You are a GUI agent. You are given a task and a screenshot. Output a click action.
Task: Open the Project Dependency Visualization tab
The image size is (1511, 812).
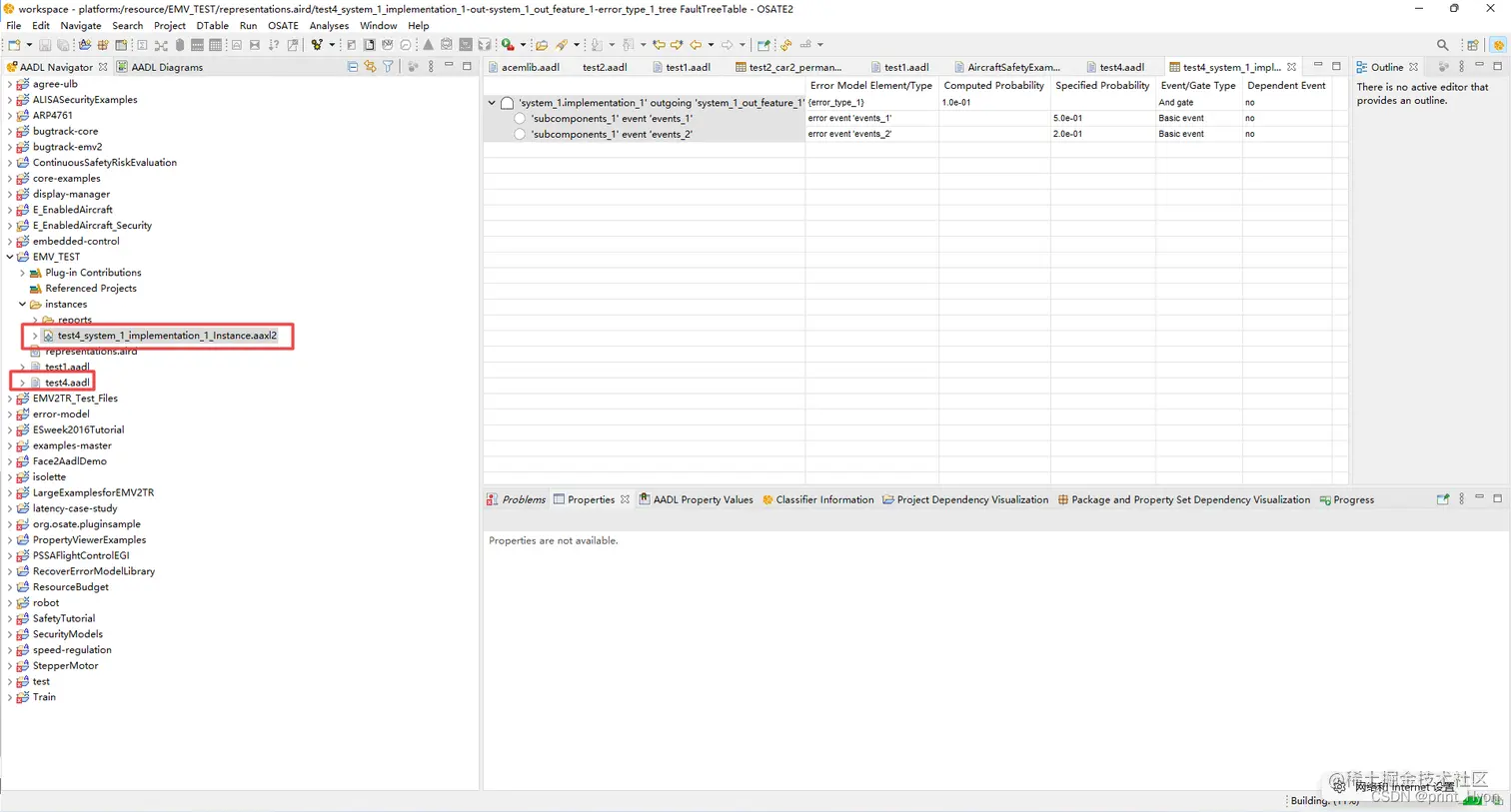[965, 499]
